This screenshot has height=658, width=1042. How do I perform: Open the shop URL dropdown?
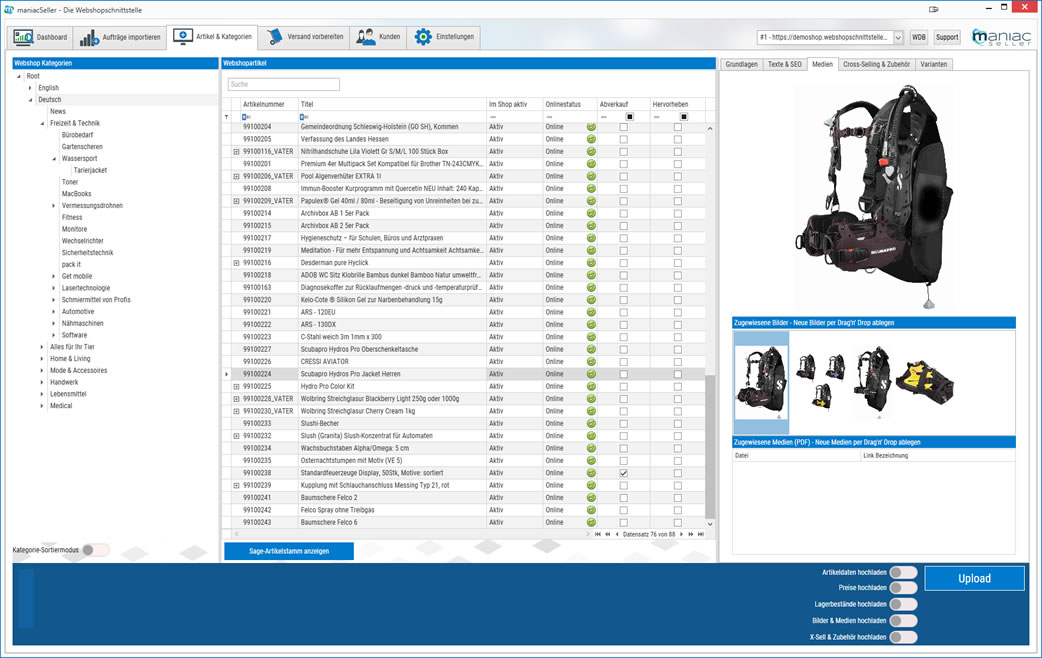(898, 38)
